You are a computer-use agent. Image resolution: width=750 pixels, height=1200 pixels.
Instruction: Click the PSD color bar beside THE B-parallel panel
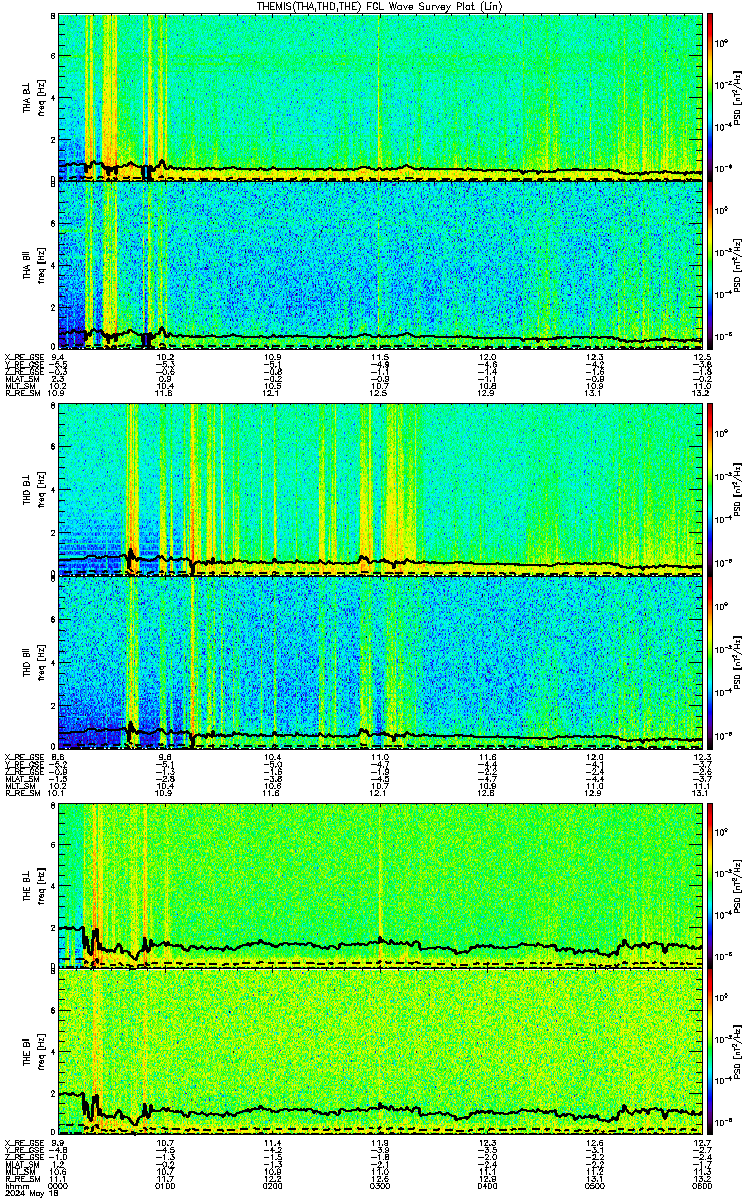click(711, 1054)
